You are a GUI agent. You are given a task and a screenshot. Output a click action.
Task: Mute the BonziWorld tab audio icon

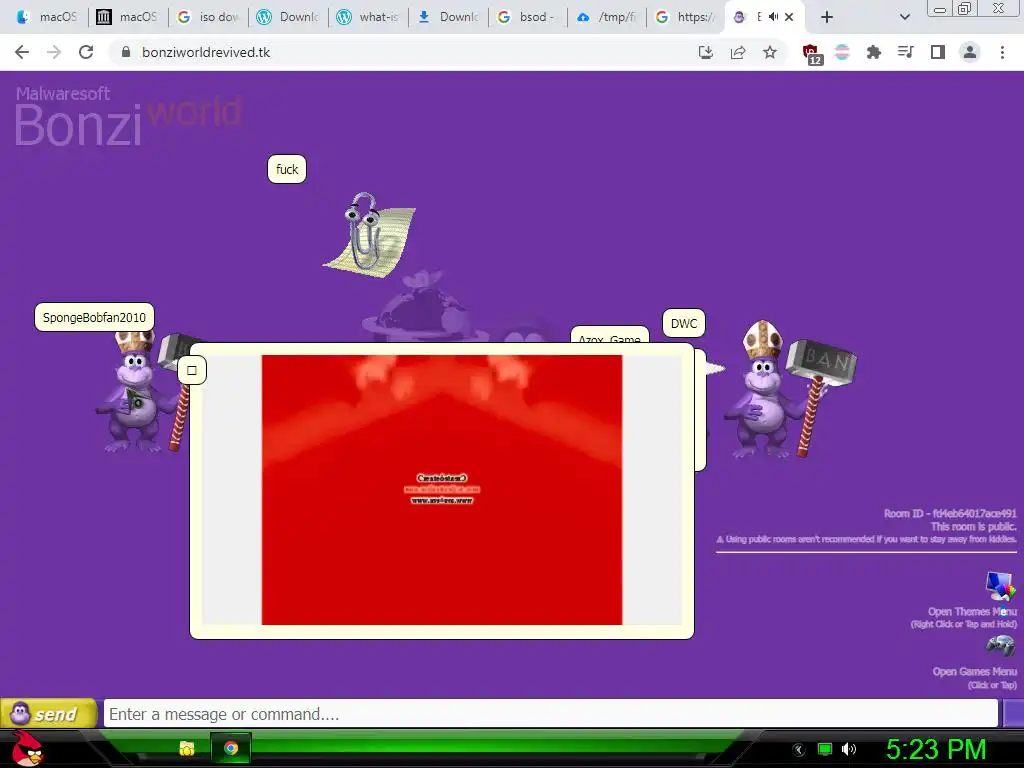tap(773, 17)
